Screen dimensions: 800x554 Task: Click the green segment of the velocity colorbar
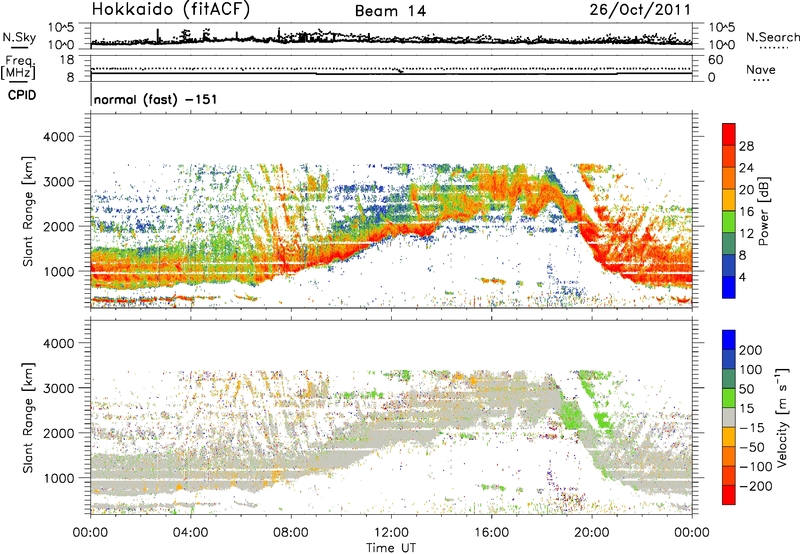tap(729, 398)
